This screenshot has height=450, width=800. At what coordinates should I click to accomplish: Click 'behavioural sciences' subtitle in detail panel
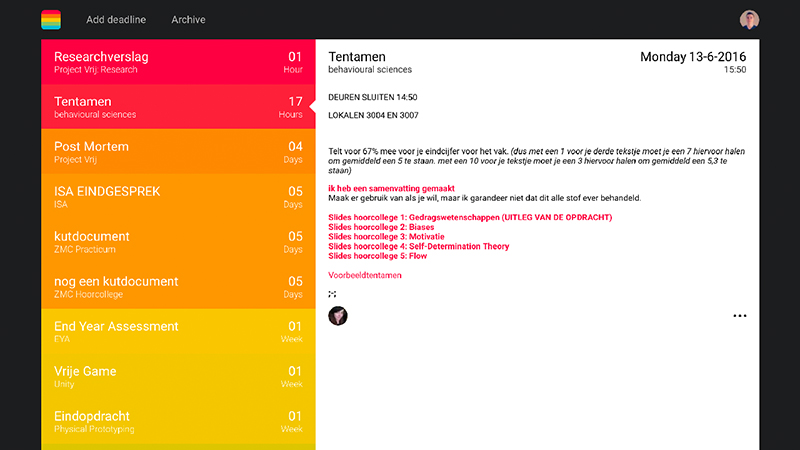tap(370, 70)
